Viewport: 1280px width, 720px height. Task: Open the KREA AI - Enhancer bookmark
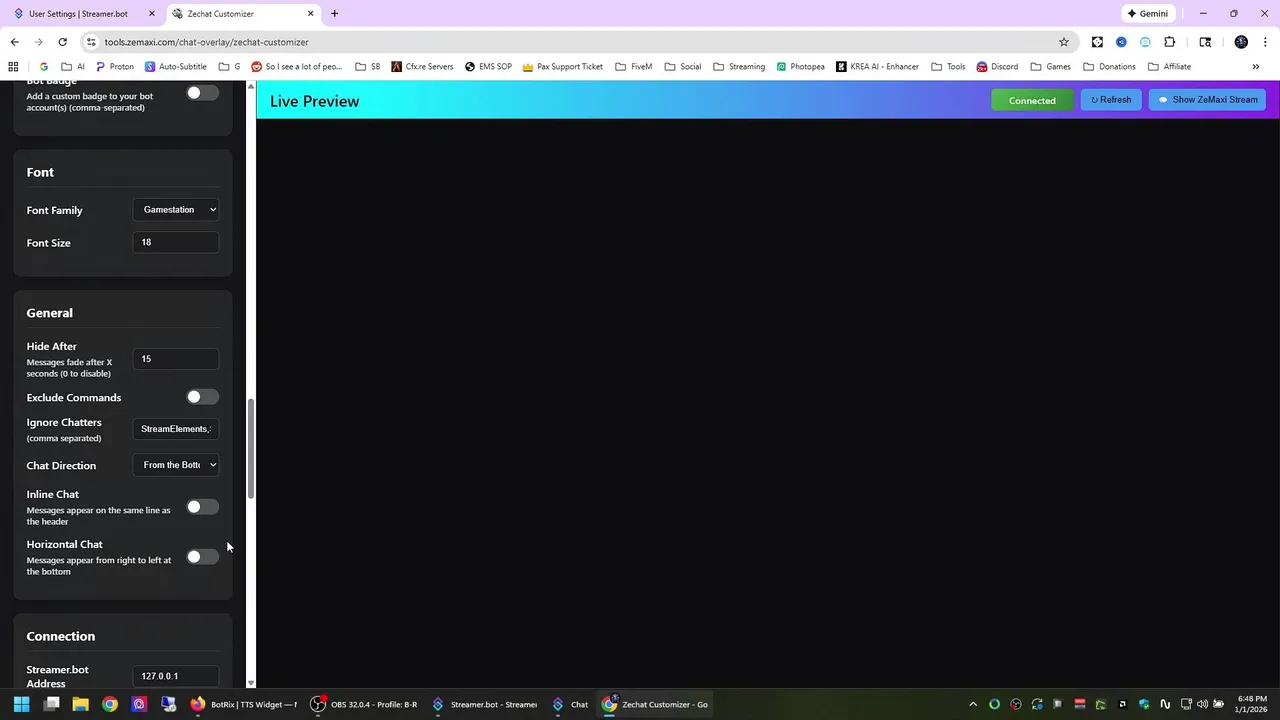877,67
